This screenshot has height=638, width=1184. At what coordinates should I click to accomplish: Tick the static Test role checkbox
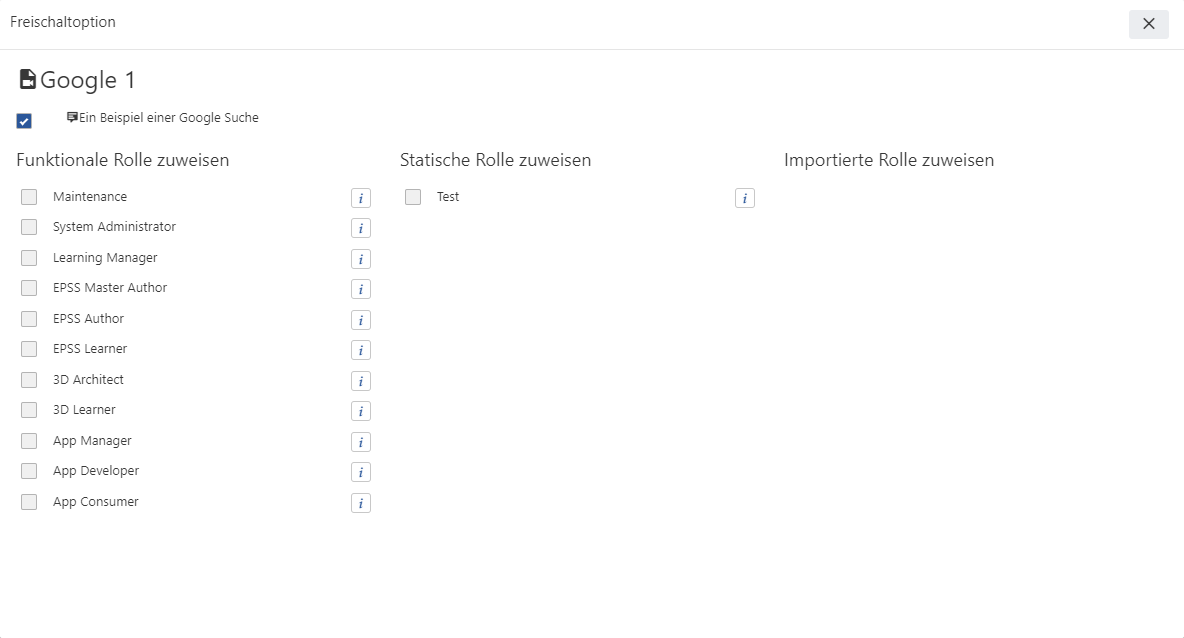pos(413,197)
